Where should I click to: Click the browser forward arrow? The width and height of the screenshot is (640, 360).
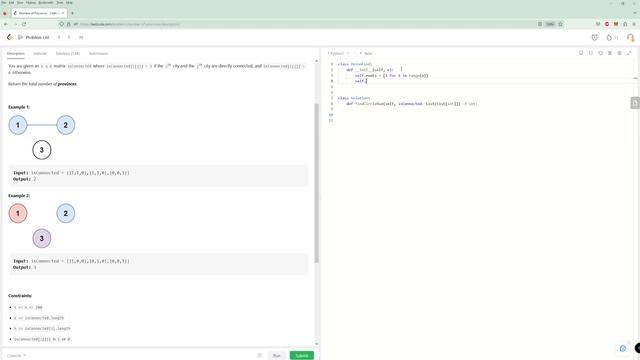coord(15,24)
